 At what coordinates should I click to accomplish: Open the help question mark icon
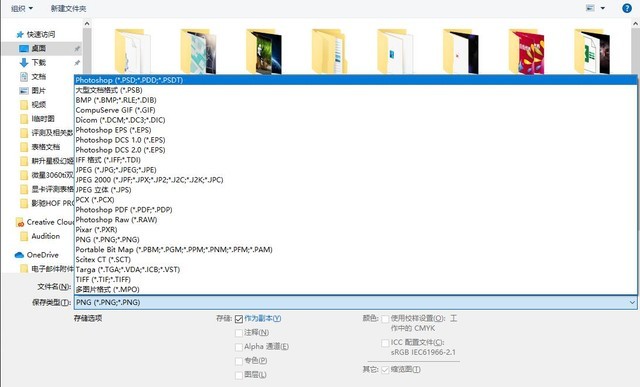627,8
